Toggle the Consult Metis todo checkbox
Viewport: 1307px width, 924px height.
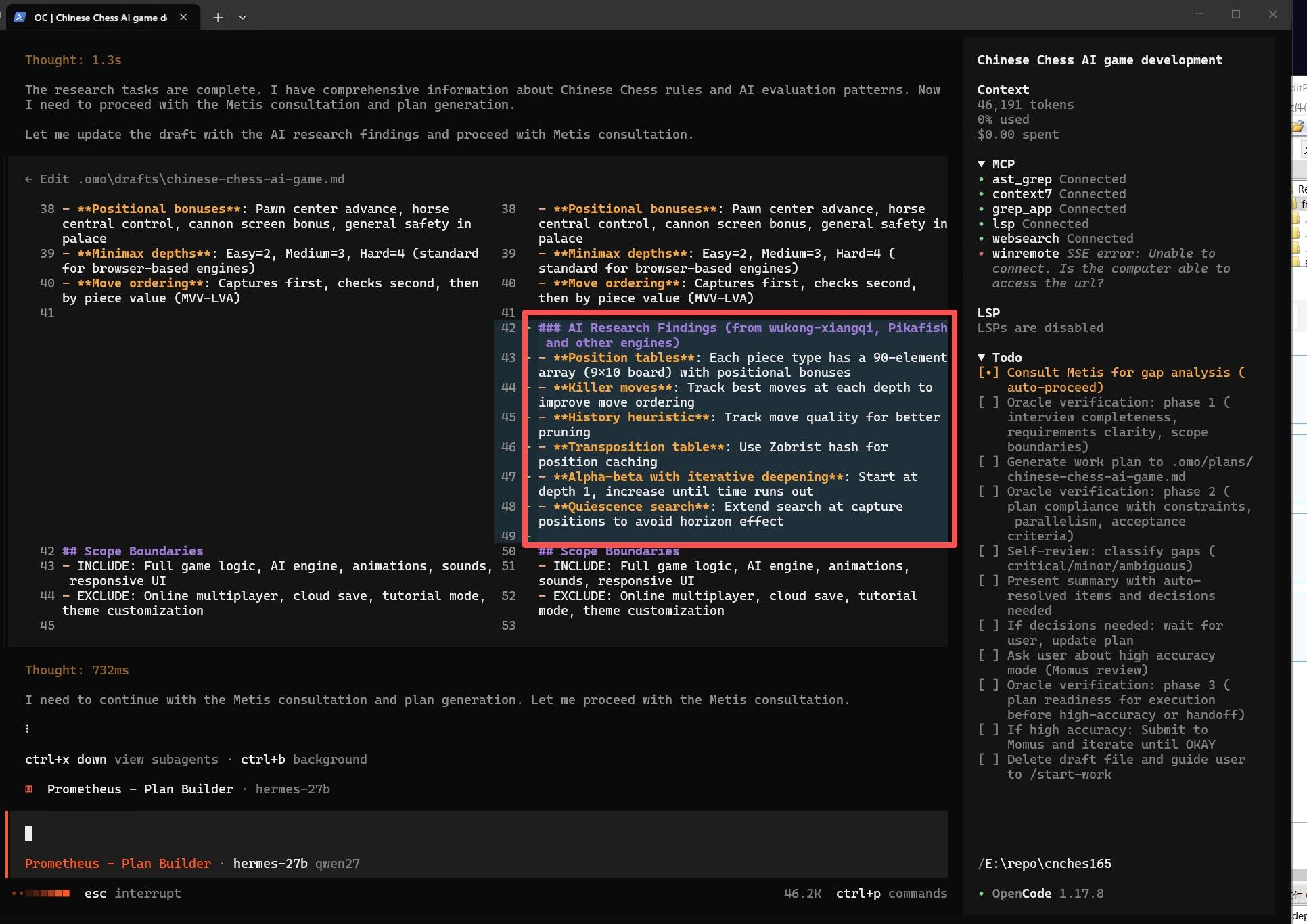pyautogui.click(x=988, y=373)
